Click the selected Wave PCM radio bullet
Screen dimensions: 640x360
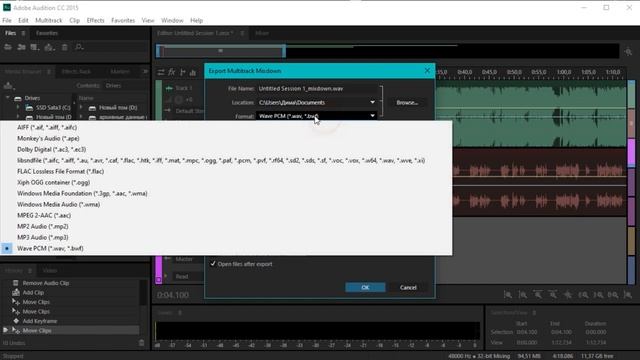[7, 248]
